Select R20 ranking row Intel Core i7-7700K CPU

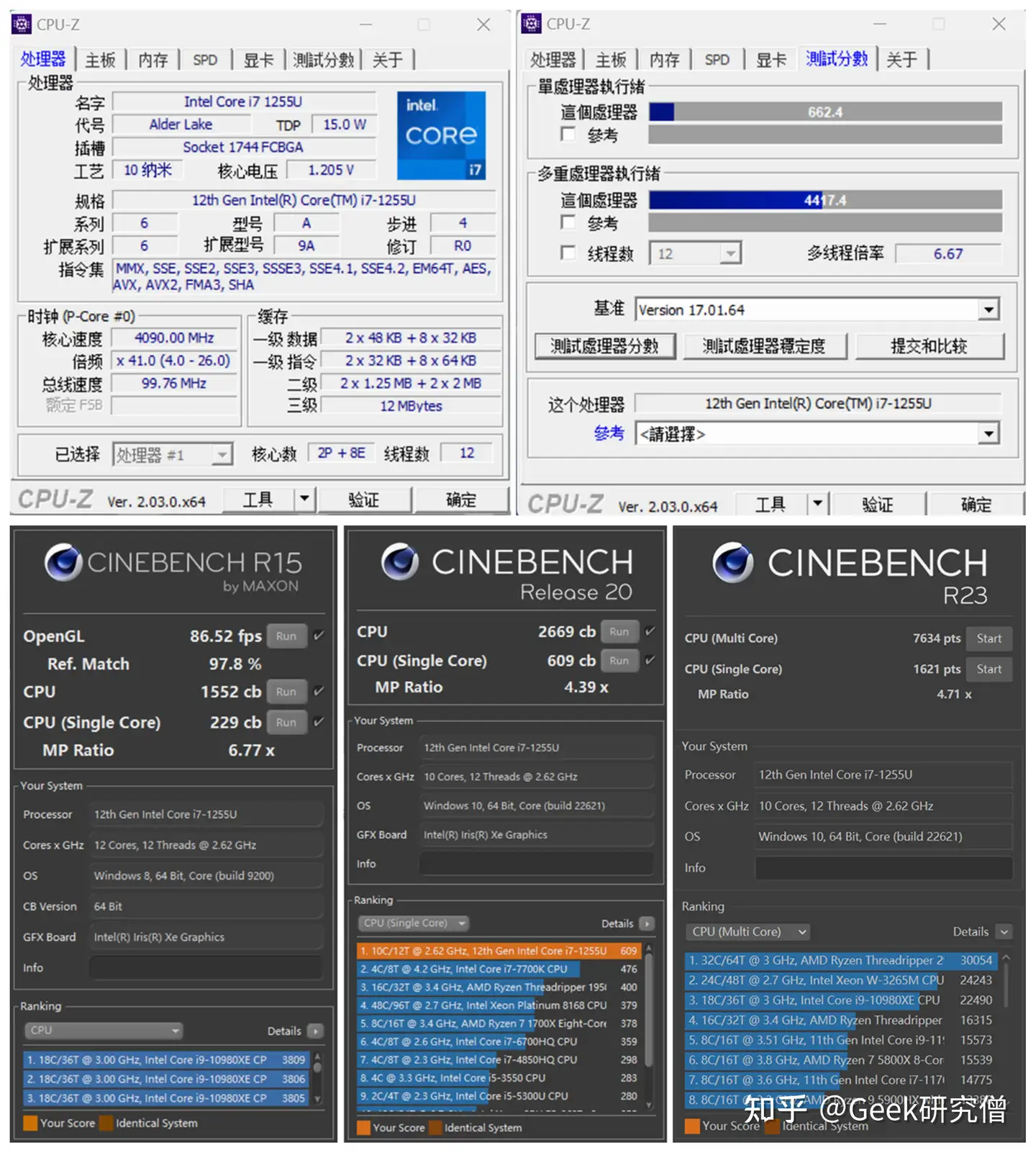pos(498,969)
